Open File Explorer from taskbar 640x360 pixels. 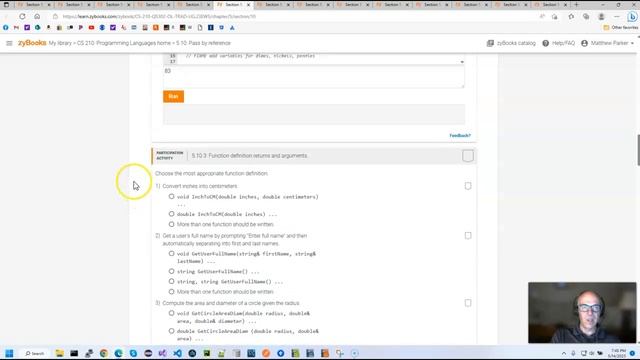coord(60,353)
